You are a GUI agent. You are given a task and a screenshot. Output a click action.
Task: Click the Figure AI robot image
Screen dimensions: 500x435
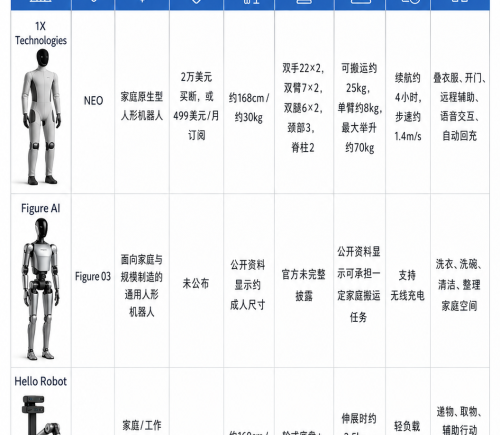(x=41, y=289)
